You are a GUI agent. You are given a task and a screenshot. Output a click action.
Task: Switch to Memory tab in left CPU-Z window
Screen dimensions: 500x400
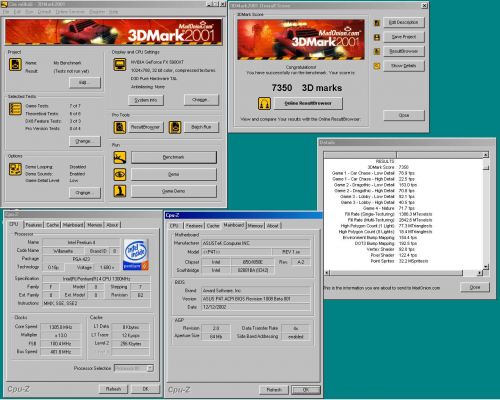(94, 225)
